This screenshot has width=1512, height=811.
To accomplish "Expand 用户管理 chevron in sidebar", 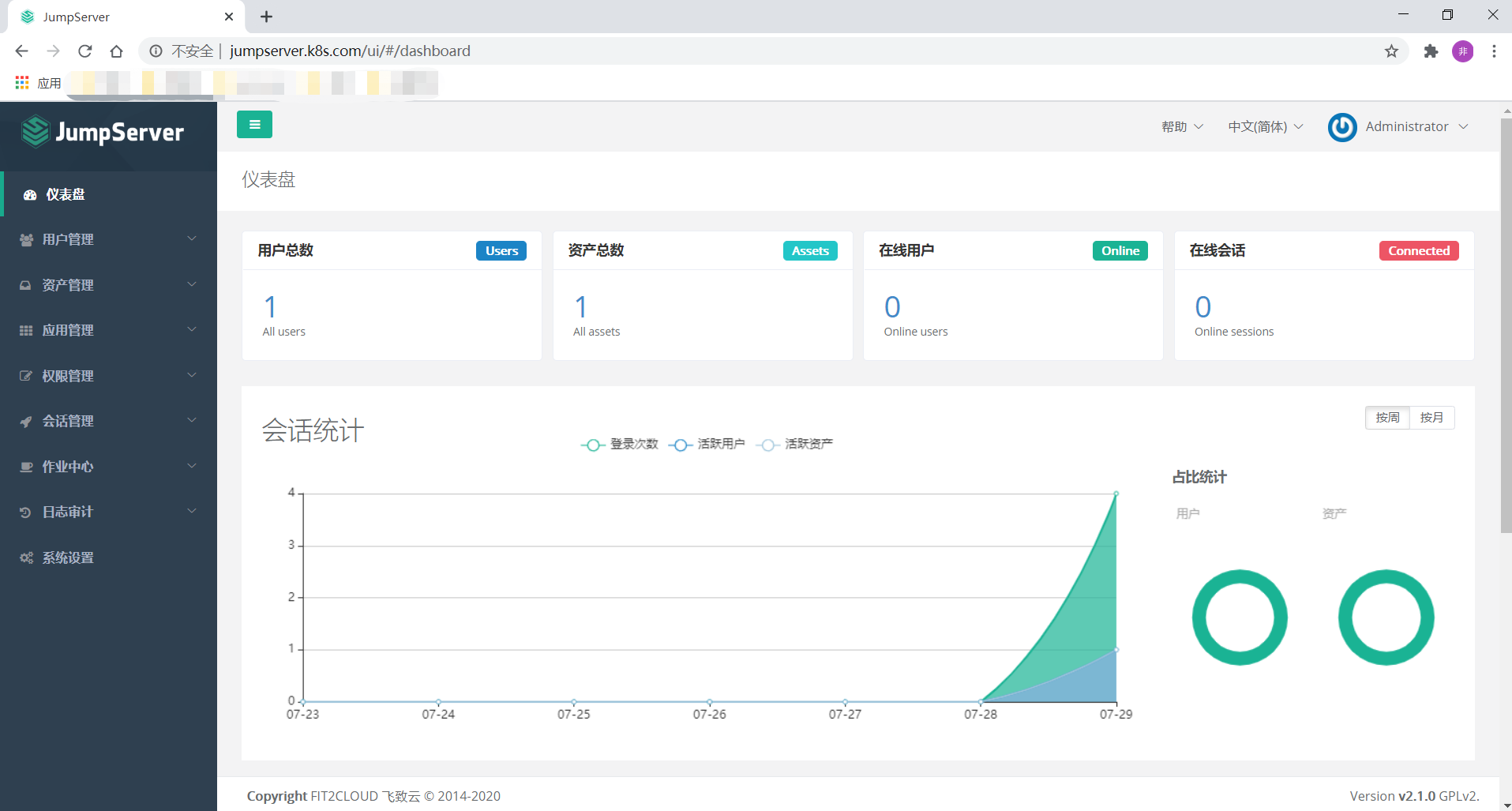I will 192,238.
